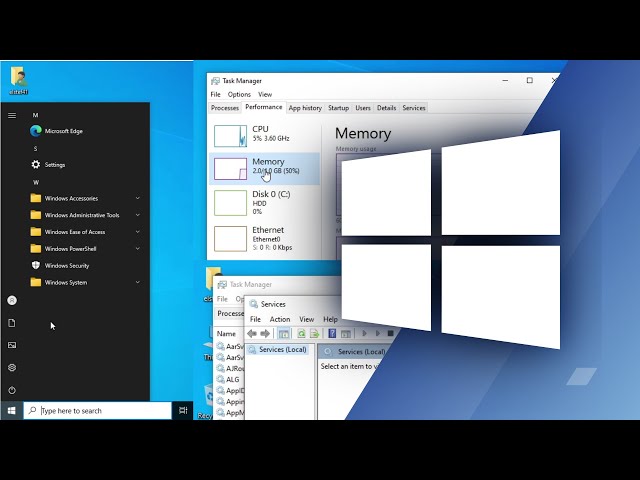Click the Start menu hamburger icon
The image size is (640, 480).
[12, 116]
